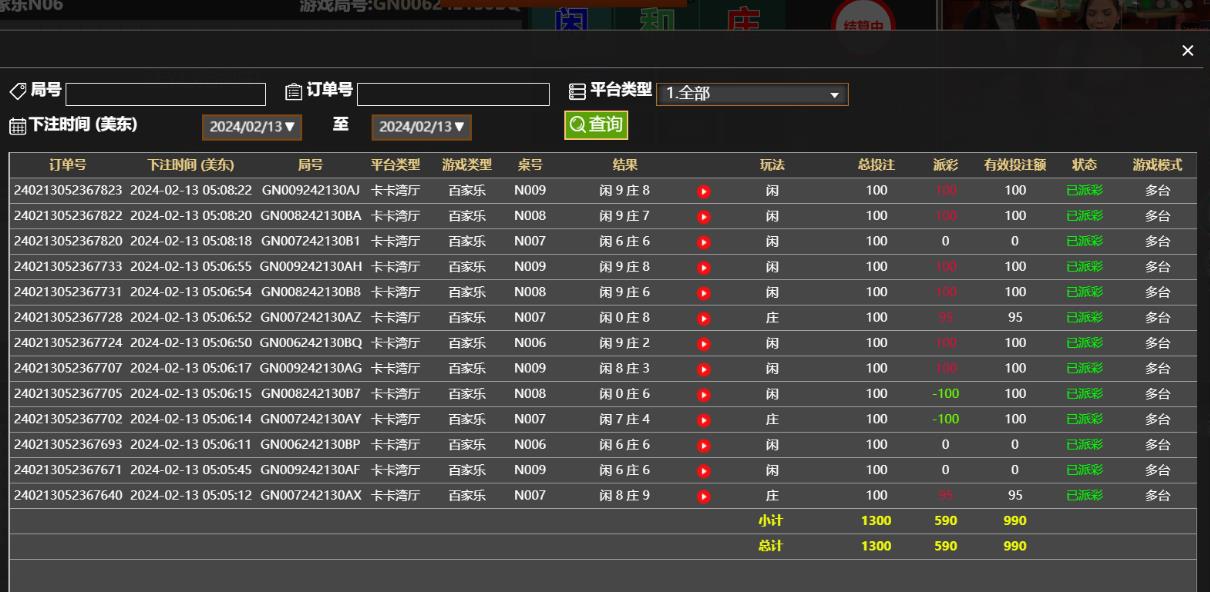
Task: Open the end date picker after 至
Action: (421, 127)
